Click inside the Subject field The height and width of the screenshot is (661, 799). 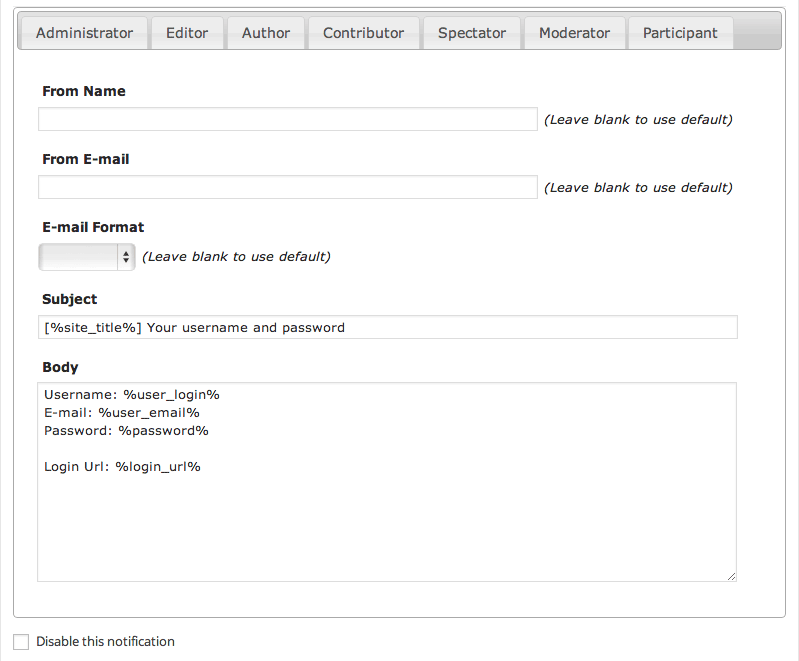[x=387, y=328]
